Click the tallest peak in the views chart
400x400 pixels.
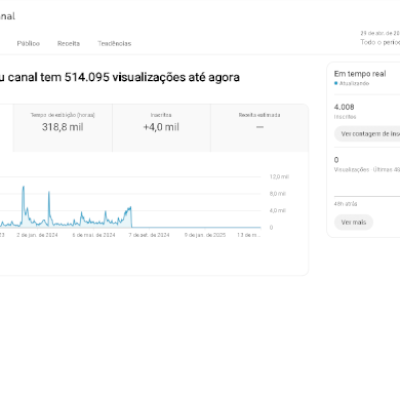23,187
